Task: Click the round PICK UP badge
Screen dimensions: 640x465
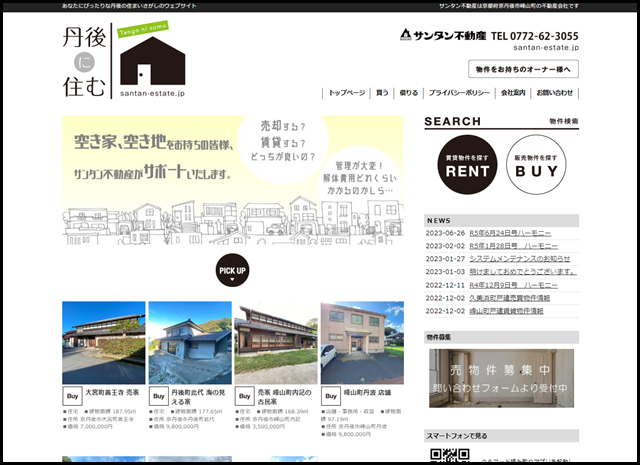Action: coord(232,270)
